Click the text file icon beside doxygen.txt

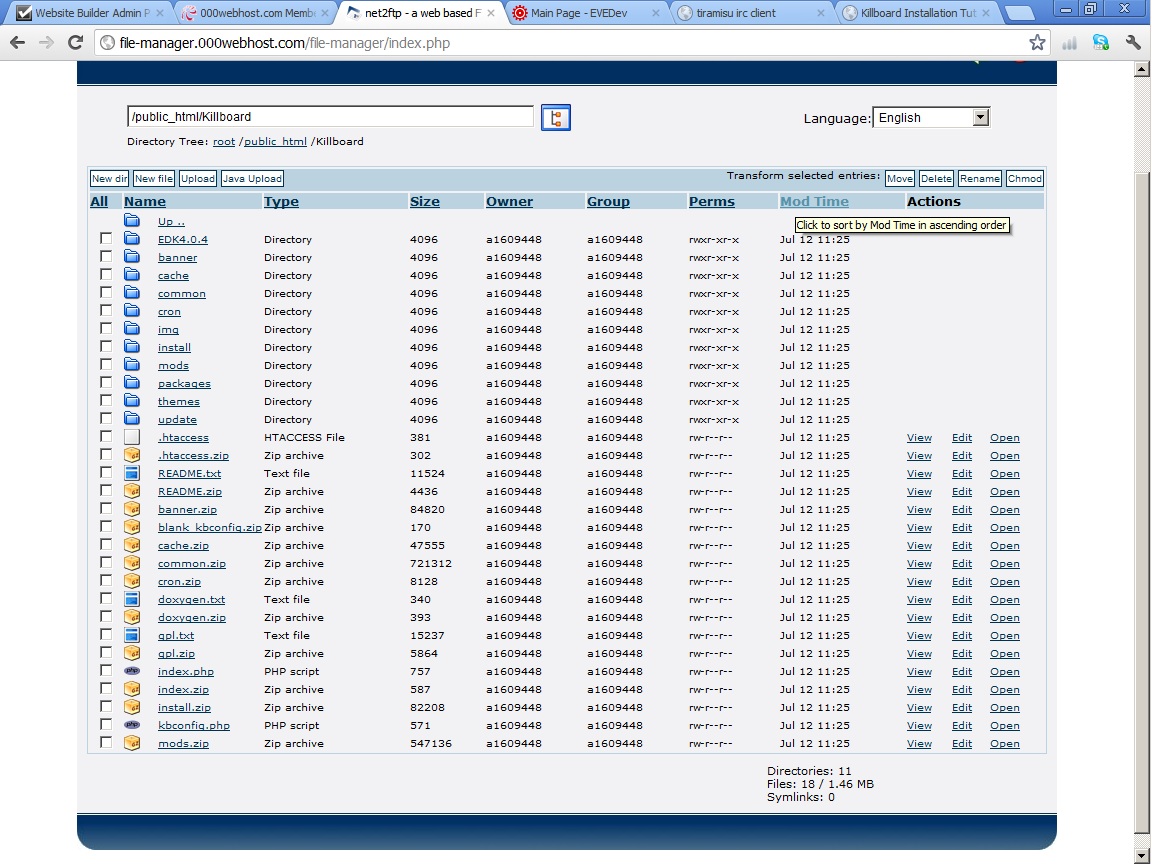pyautogui.click(x=132, y=599)
